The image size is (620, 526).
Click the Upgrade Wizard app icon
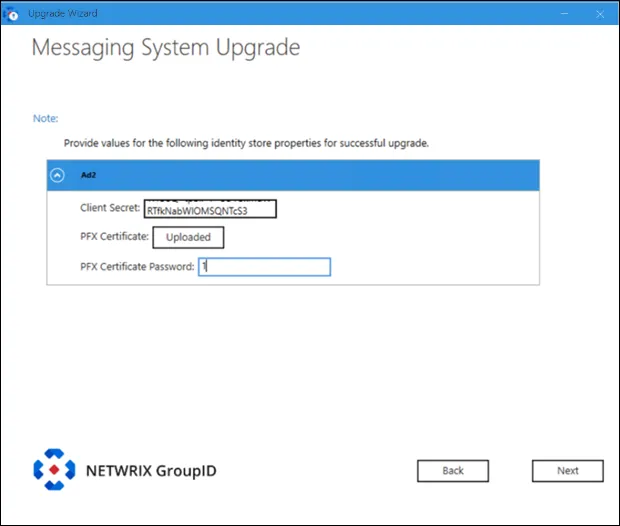tap(11, 14)
